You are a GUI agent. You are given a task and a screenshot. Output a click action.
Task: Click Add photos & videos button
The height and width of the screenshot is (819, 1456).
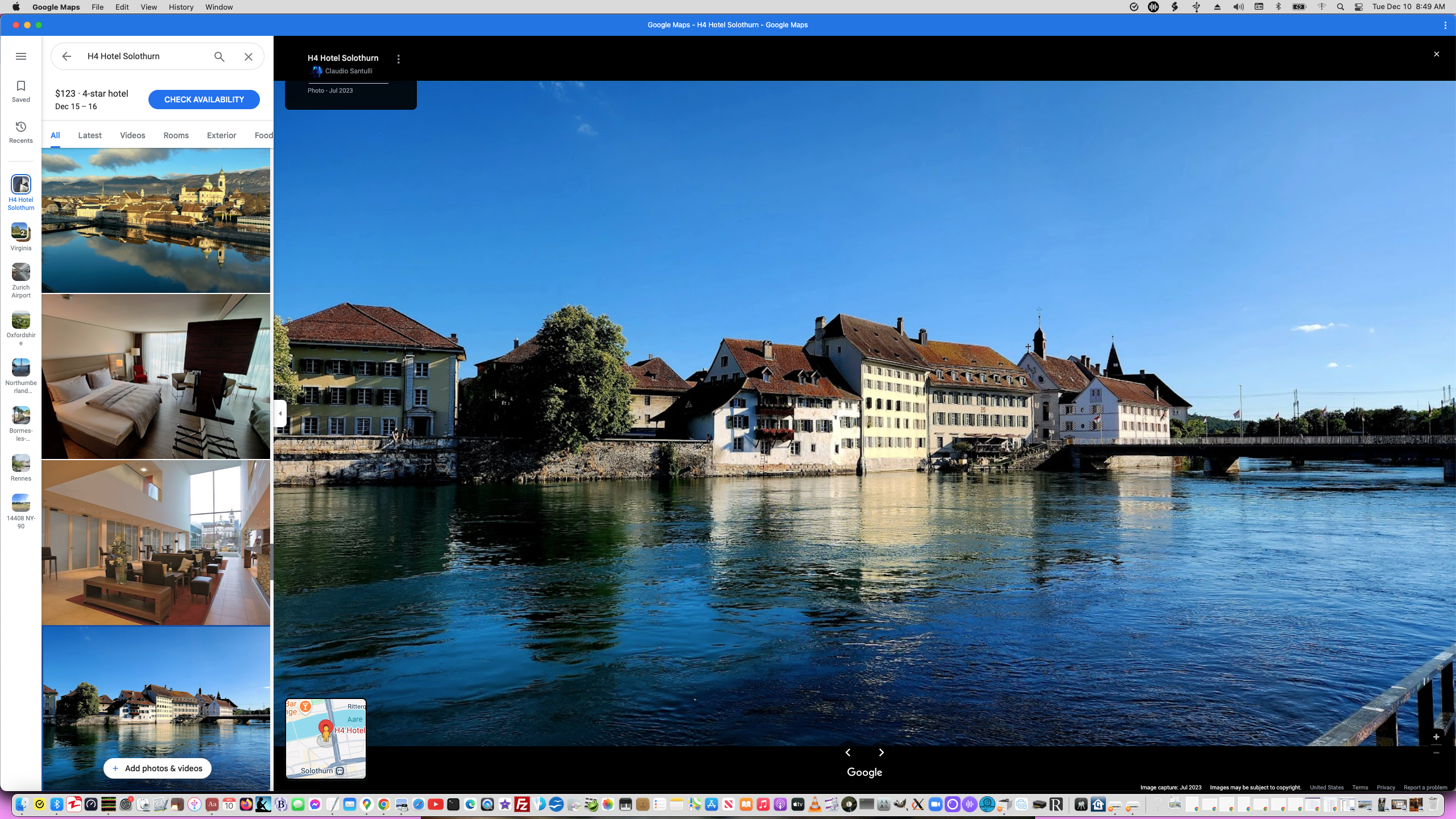pos(157,768)
